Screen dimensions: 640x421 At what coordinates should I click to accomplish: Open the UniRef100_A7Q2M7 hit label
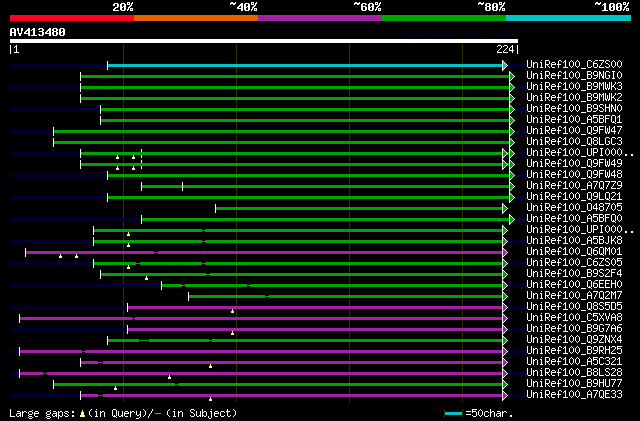[574, 296]
